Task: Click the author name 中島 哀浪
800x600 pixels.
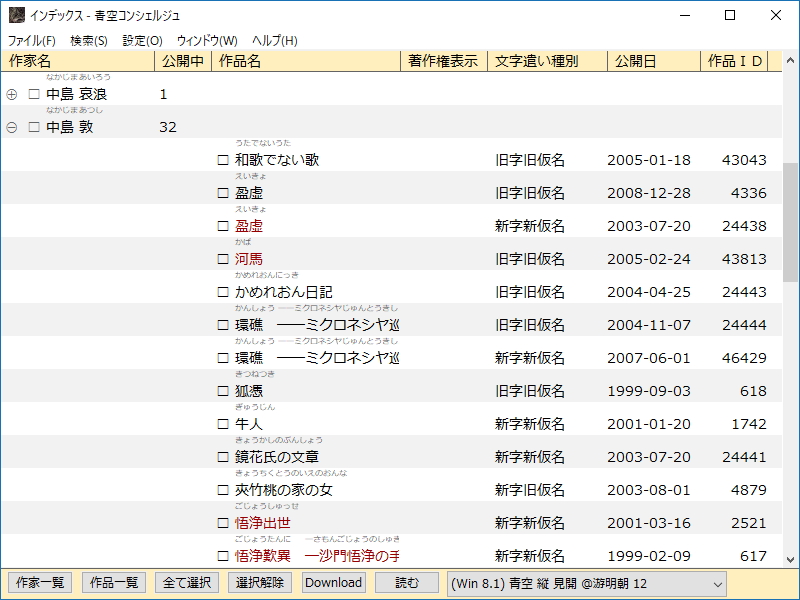Action: [x=77, y=94]
